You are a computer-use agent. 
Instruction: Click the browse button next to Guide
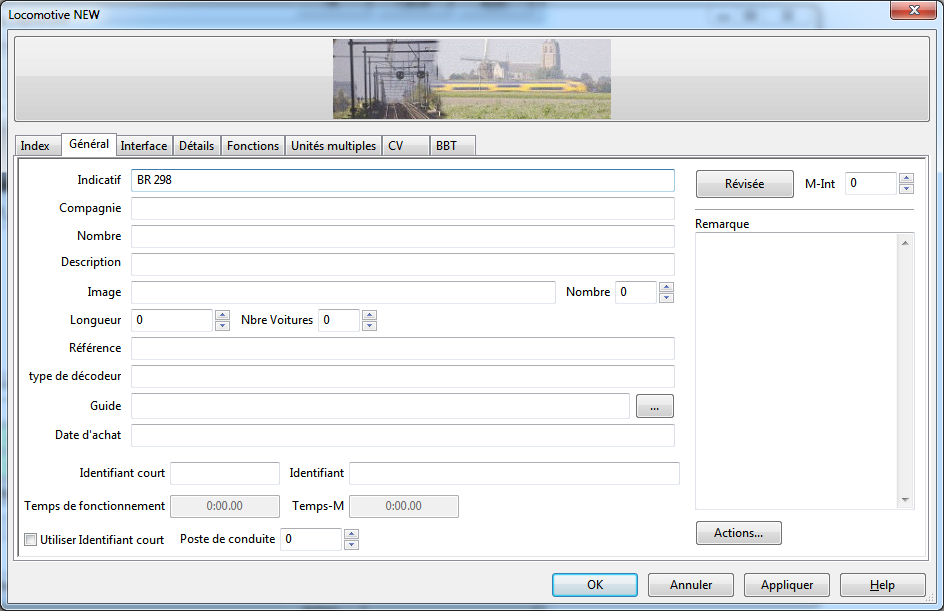(x=654, y=406)
